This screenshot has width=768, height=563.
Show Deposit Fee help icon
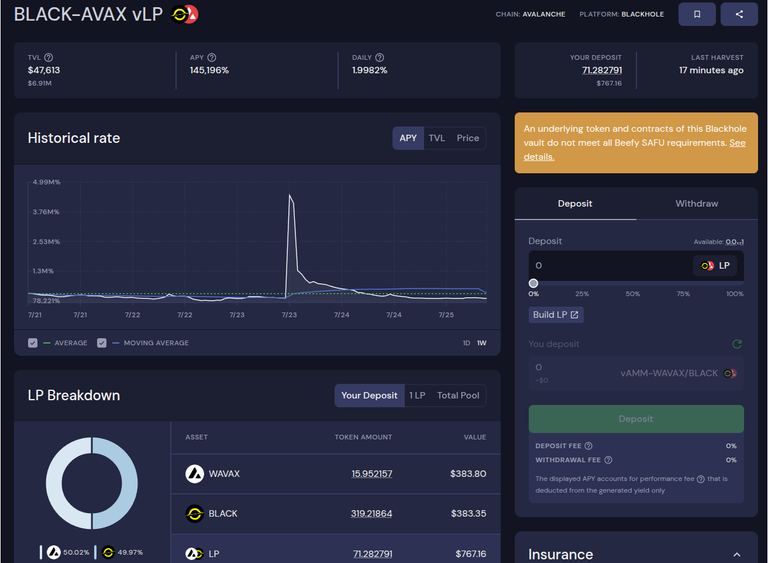(588, 446)
